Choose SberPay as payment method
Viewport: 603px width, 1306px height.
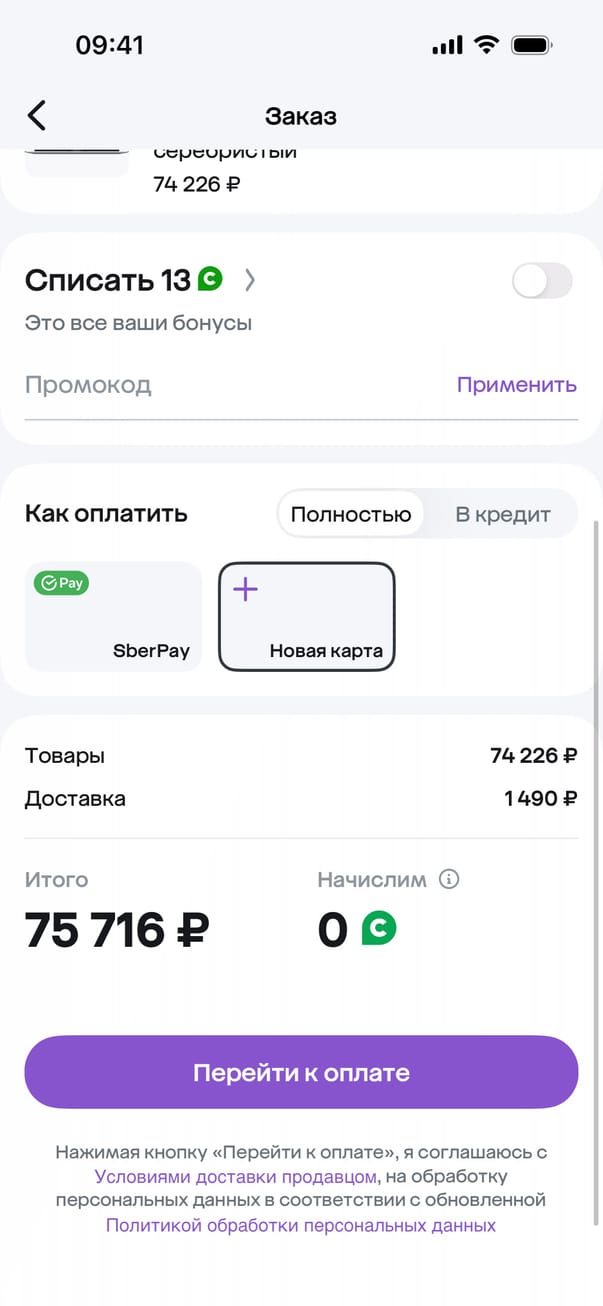coord(113,617)
